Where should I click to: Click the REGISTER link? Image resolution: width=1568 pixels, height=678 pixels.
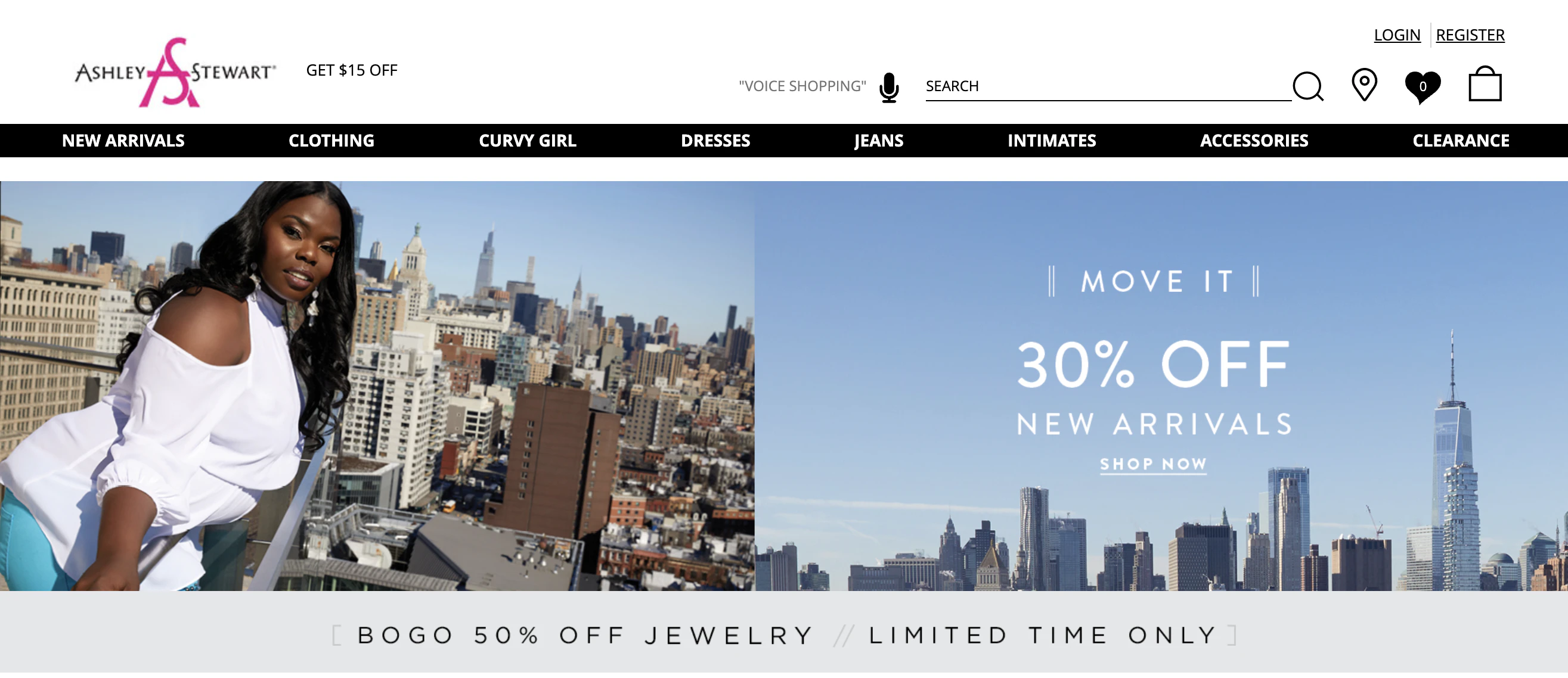(x=1470, y=35)
